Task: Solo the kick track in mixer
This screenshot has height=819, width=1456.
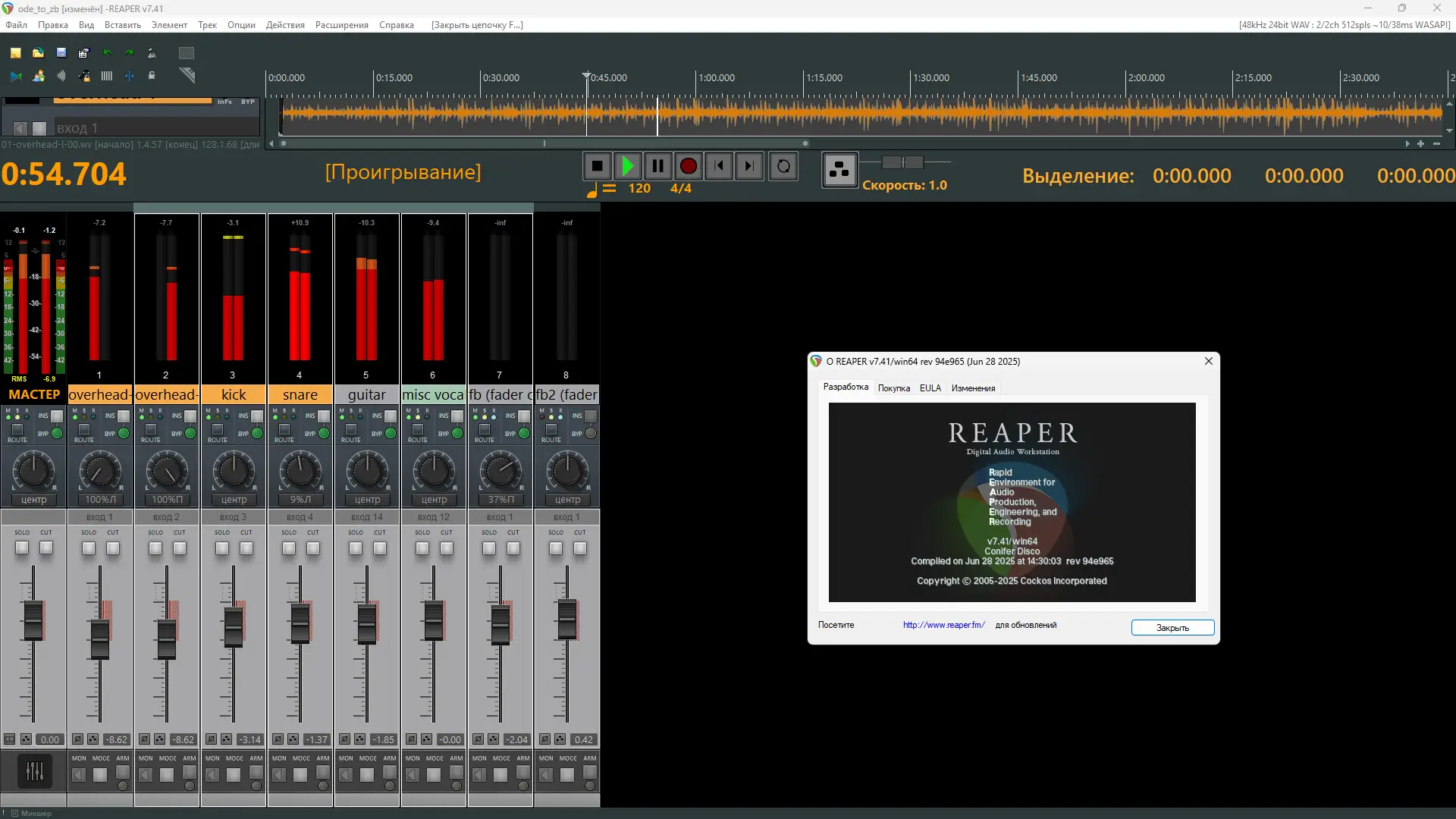Action: (222, 548)
